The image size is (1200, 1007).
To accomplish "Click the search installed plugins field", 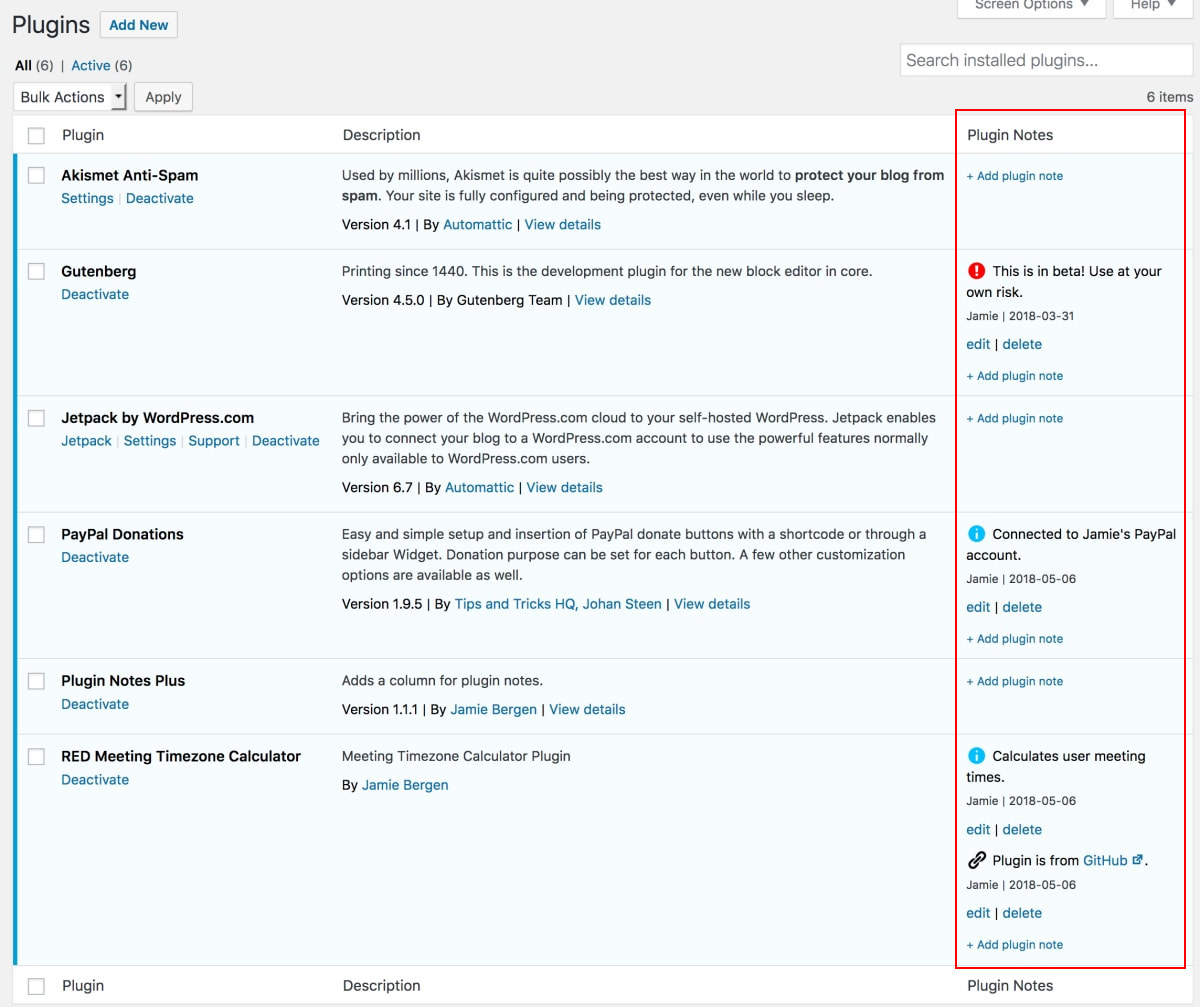I will (1045, 59).
